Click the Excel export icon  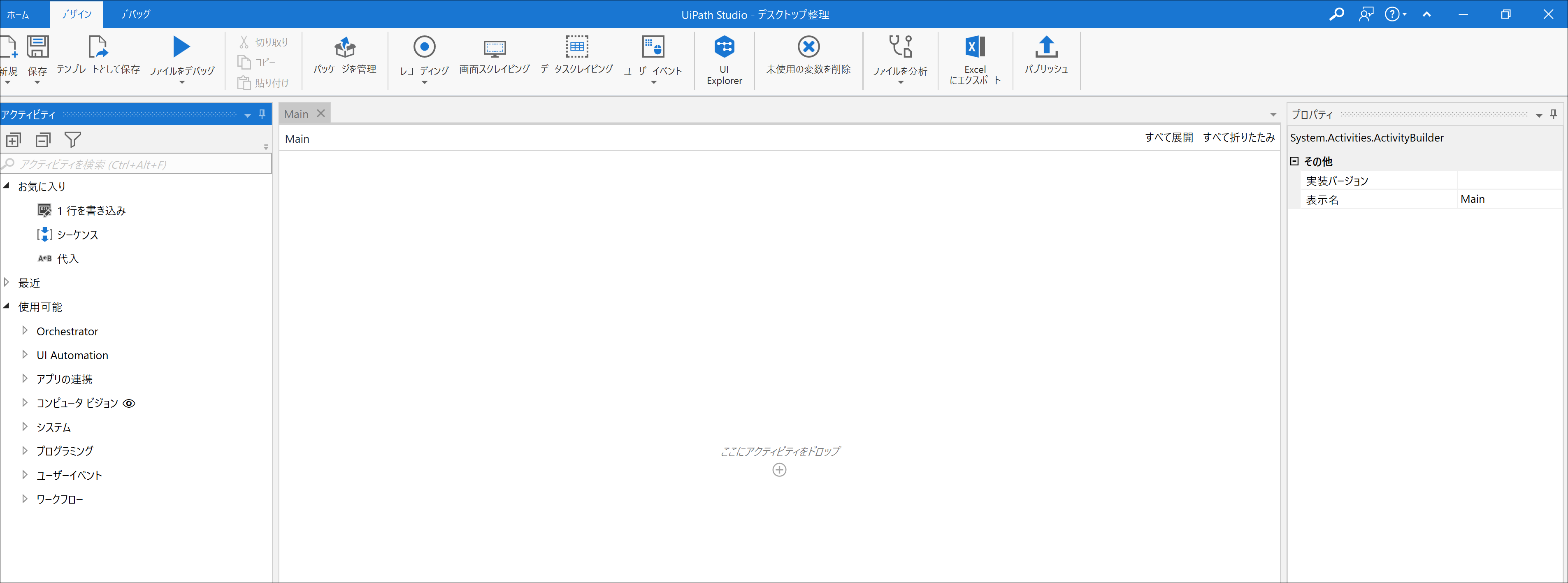pyautogui.click(x=975, y=47)
